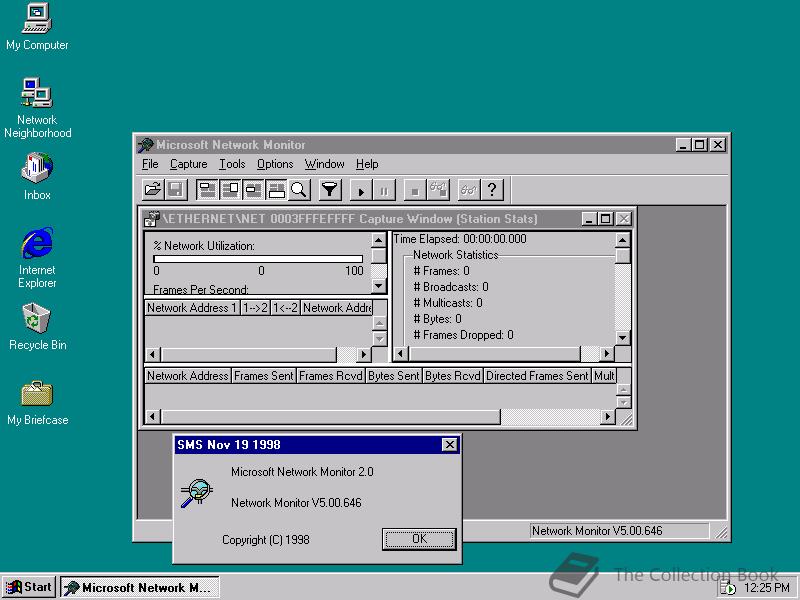Open the capture filter funnel icon
This screenshot has width=800, height=600.
point(330,190)
